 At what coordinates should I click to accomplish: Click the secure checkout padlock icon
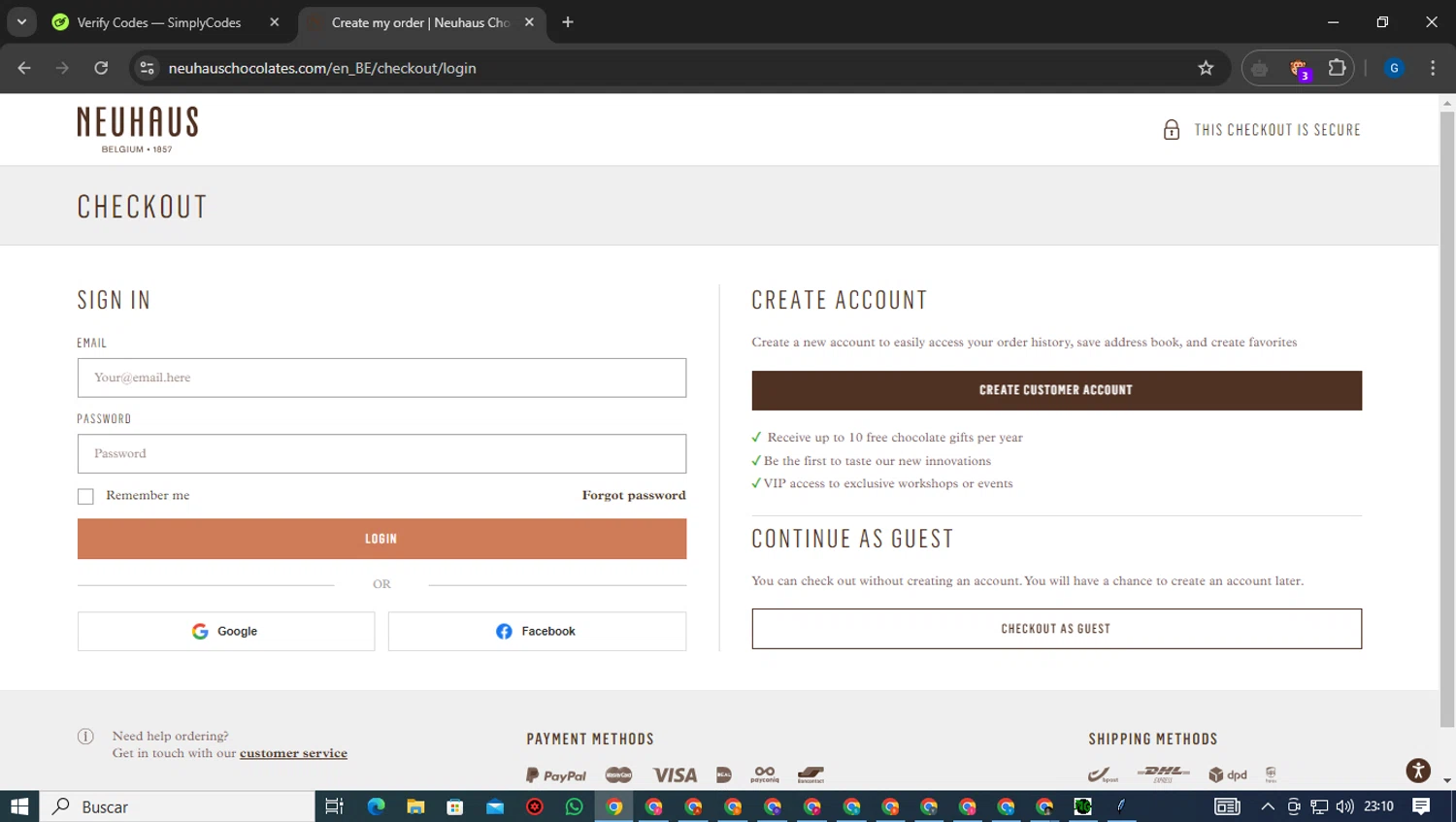[x=1172, y=130]
